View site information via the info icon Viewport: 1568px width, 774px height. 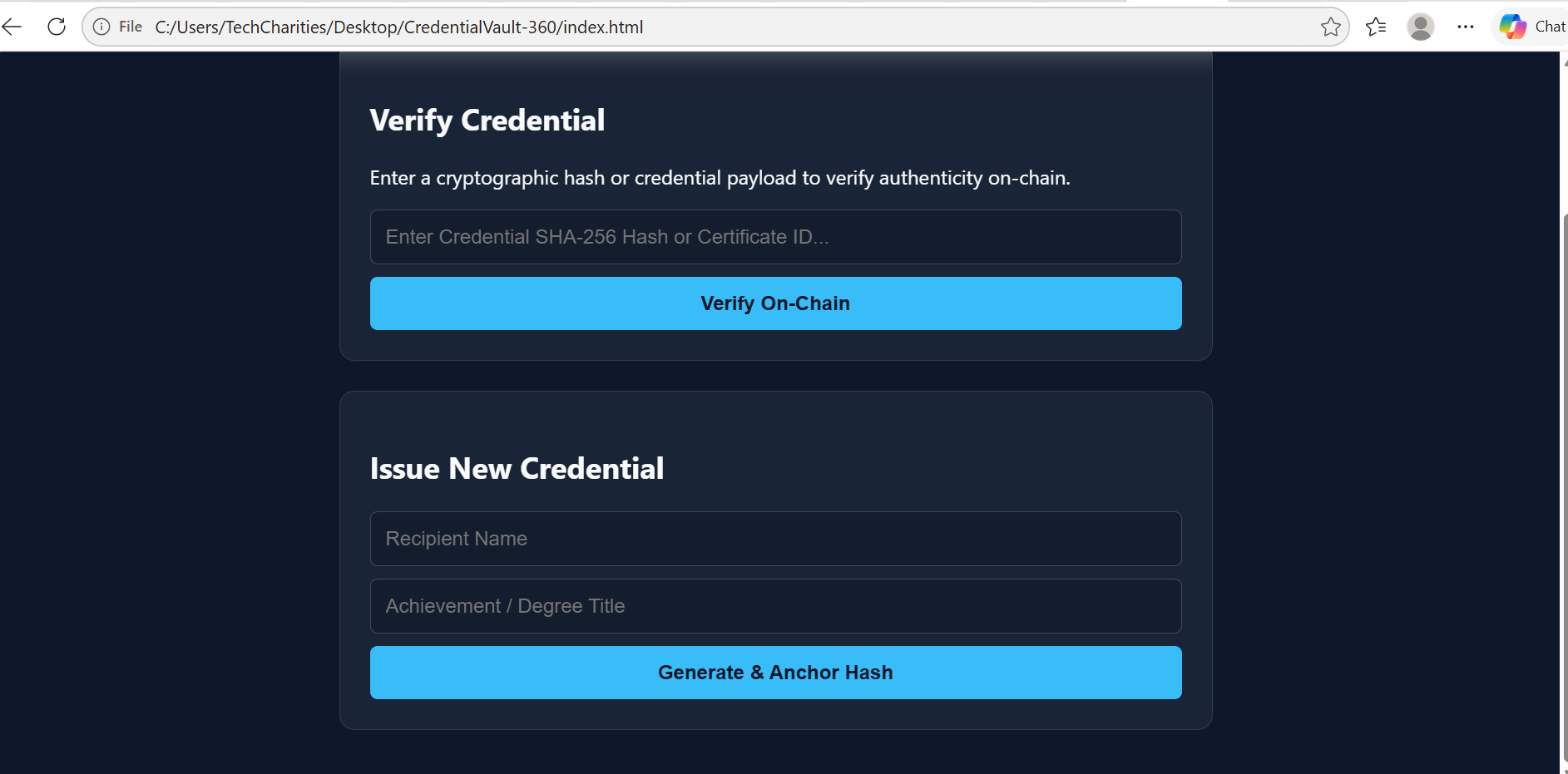[x=101, y=27]
